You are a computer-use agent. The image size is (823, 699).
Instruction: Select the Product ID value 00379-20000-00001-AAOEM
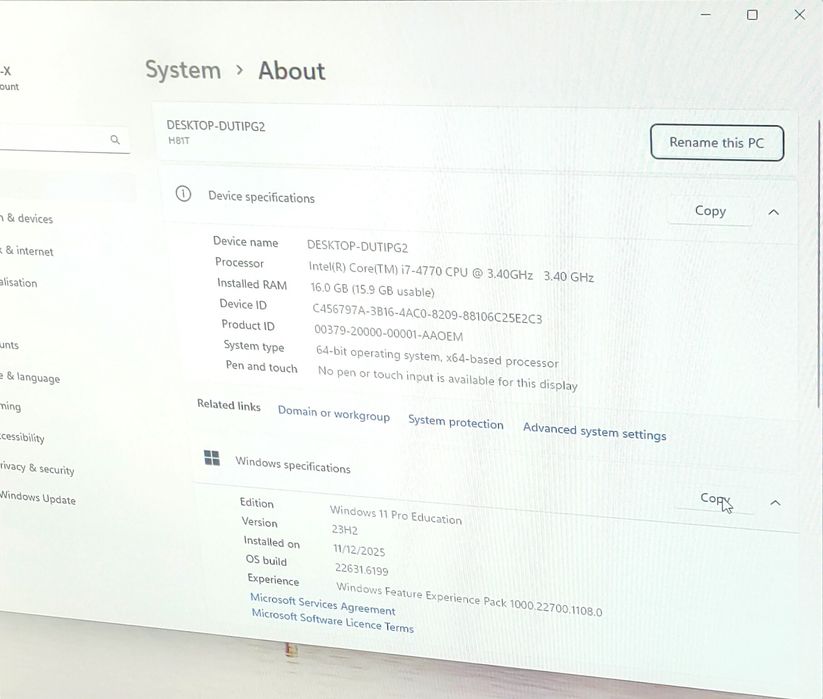tap(388, 333)
